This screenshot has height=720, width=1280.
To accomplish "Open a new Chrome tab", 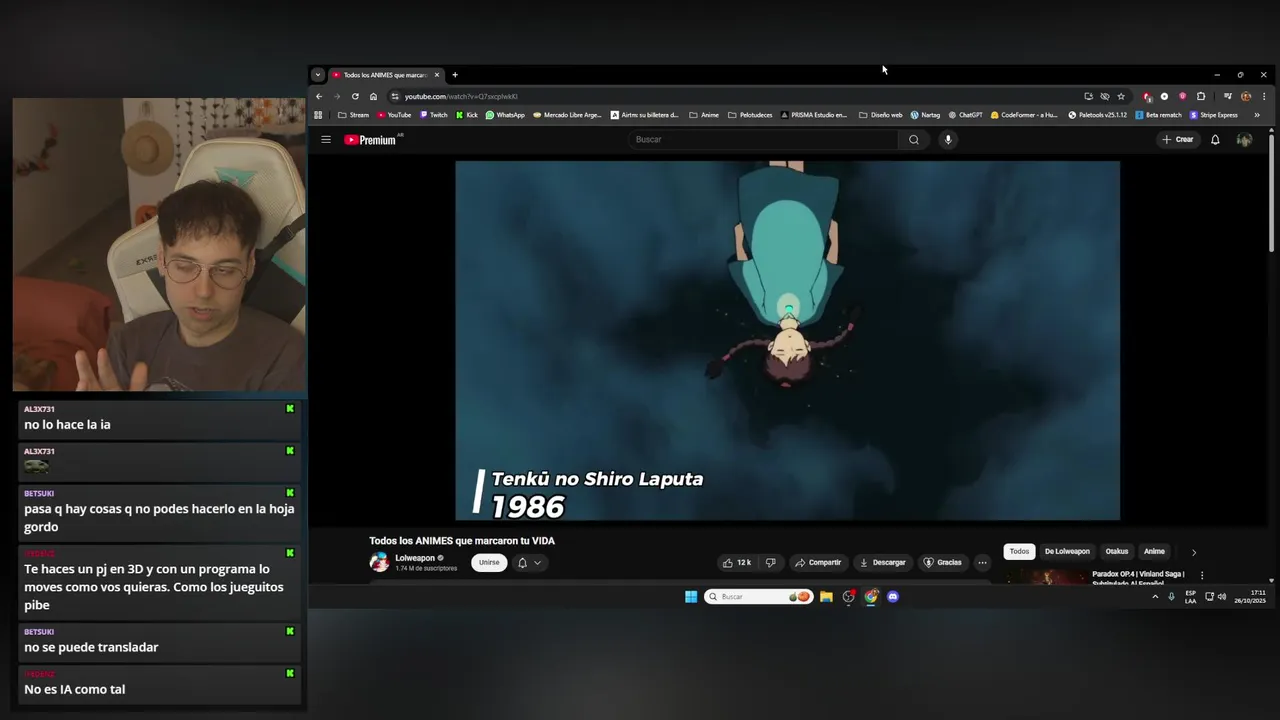I will 455,75.
